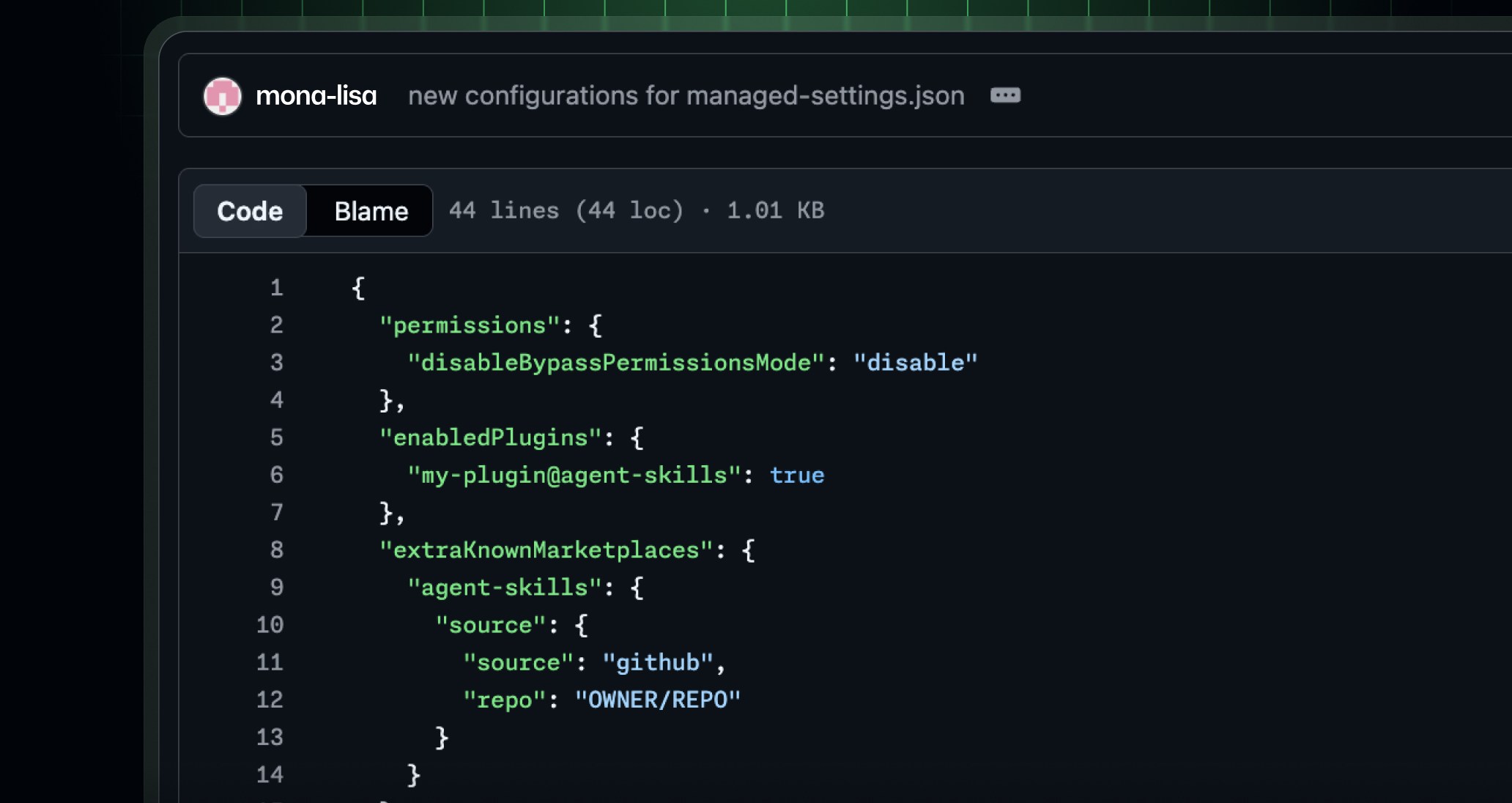Click the "source" key on line 10
The image size is (1512, 803).
(x=491, y=624)
